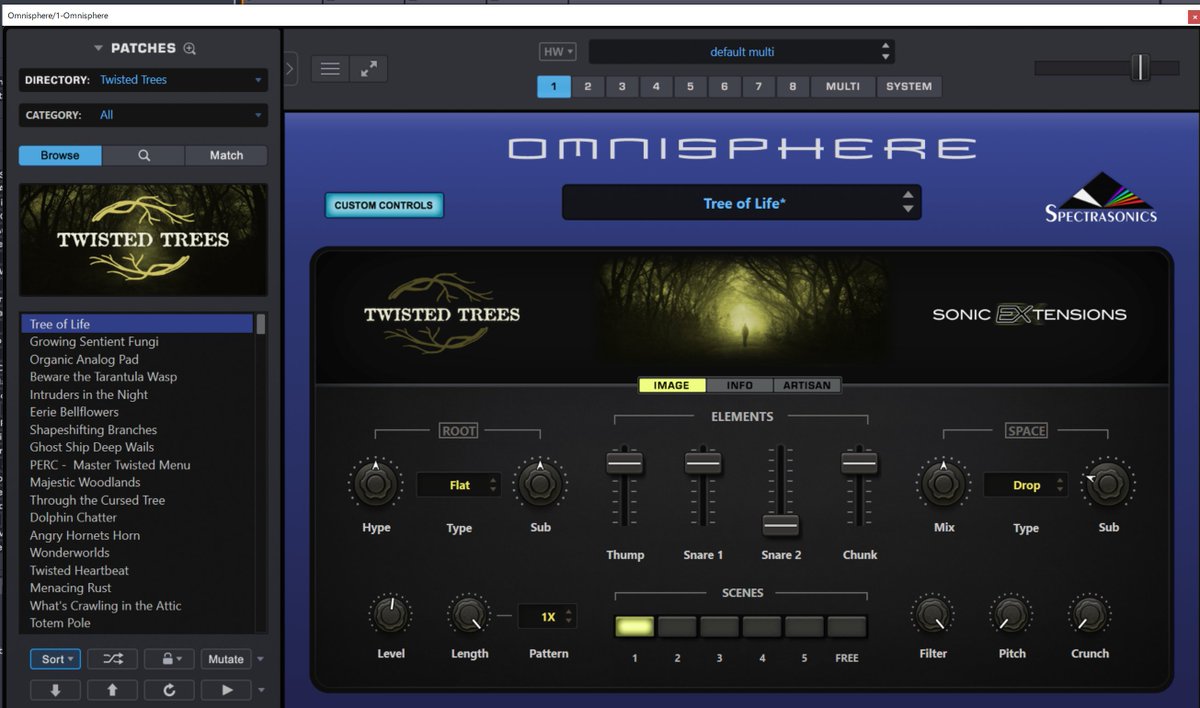Screen dimensions: 1200x708
Task: Click the Snare 2 fader
Action: [781, 526]
